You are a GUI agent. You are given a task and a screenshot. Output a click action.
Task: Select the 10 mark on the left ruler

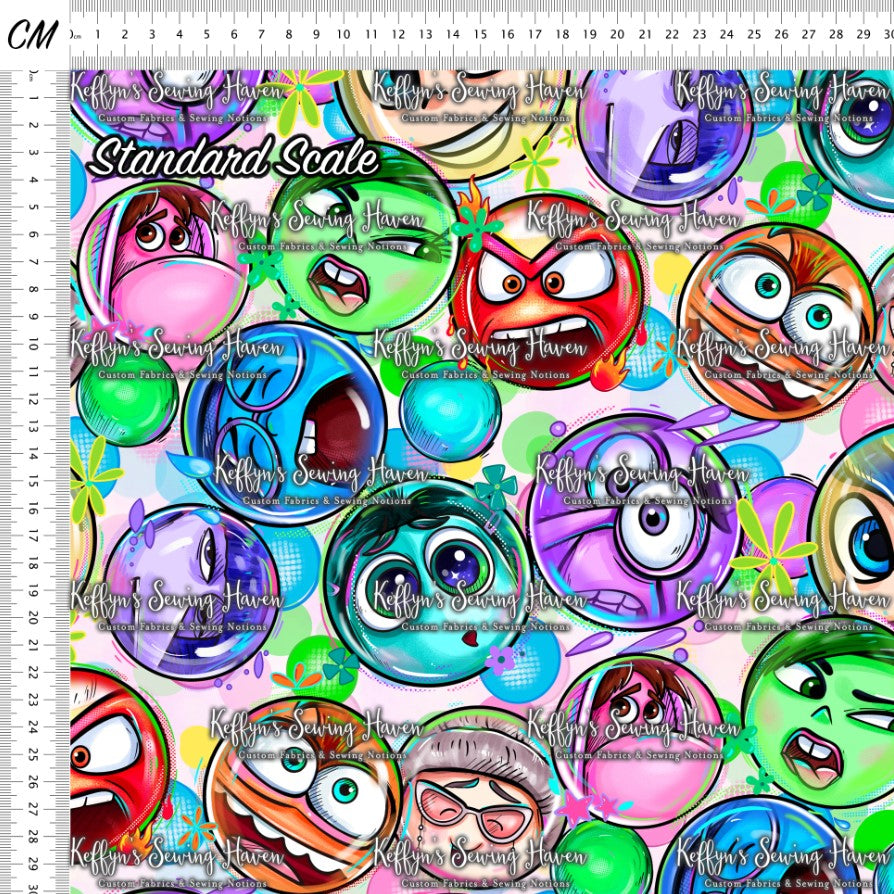click(34, 344)
